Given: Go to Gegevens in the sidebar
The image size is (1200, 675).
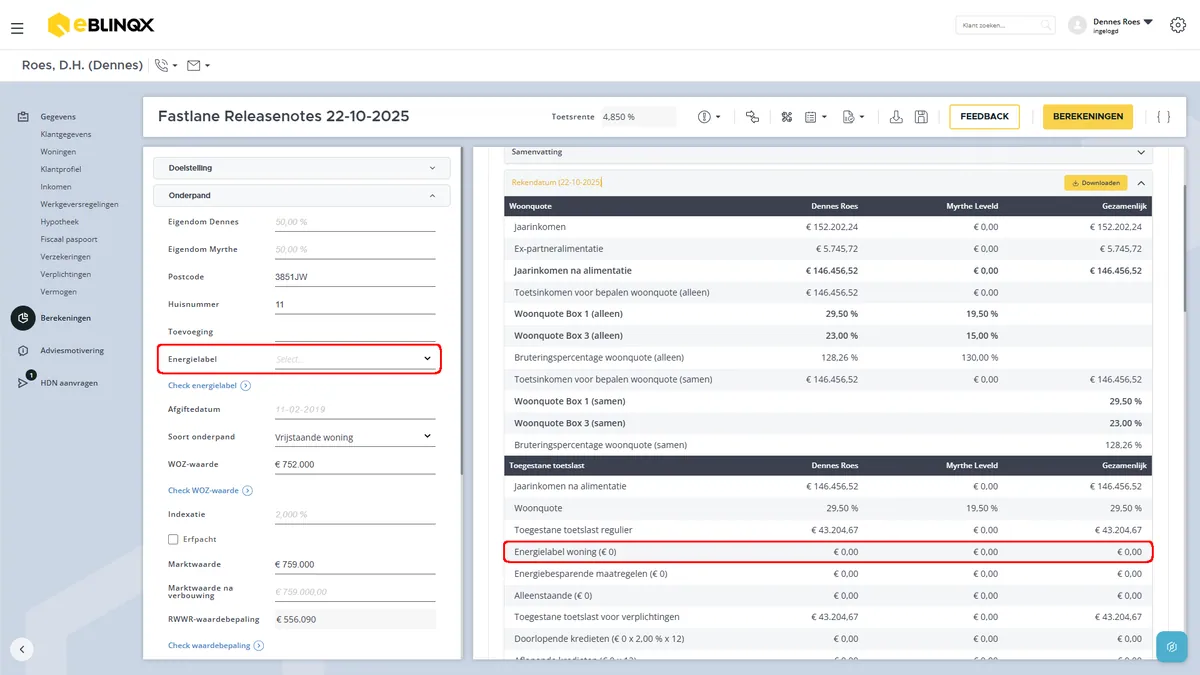Looking at the screenshot, I should point(58,117).
